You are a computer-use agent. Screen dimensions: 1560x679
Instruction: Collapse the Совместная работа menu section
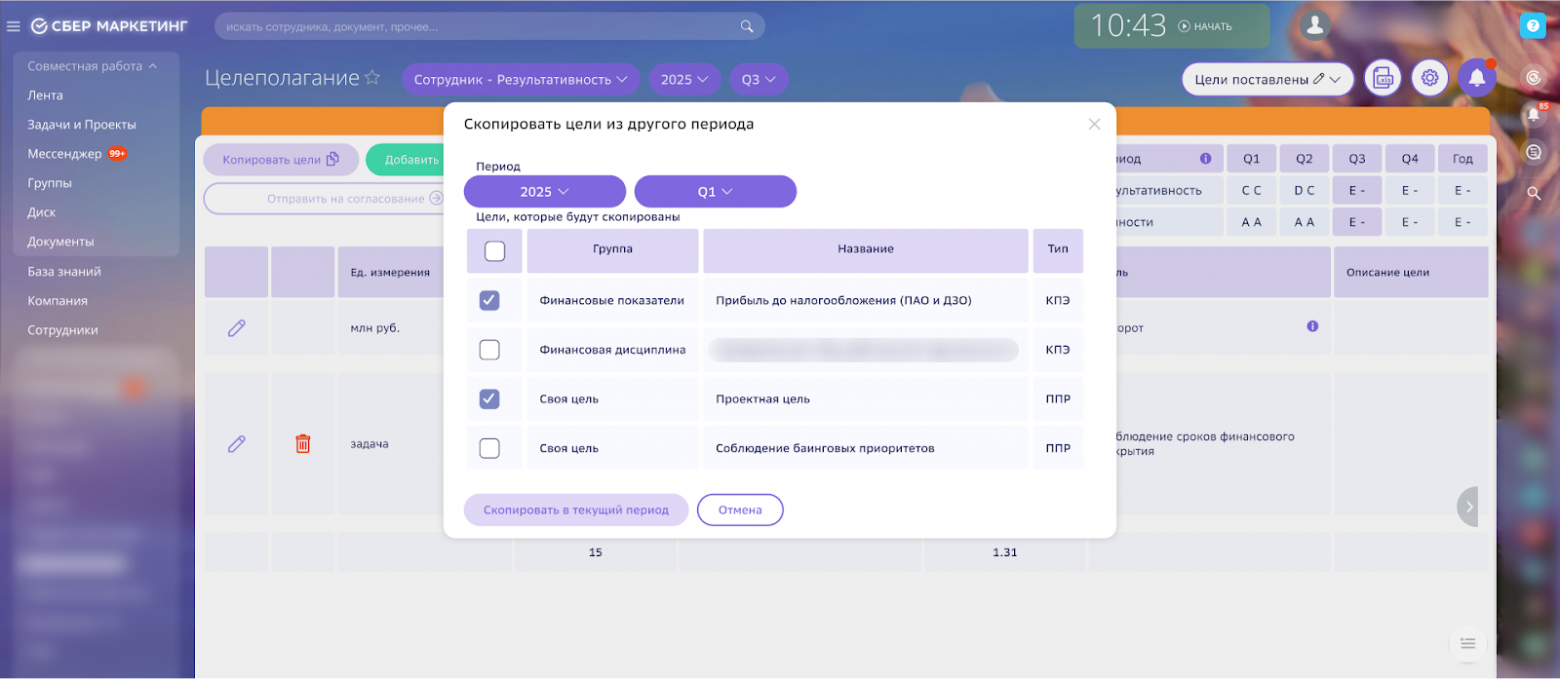tap(93, 66)
